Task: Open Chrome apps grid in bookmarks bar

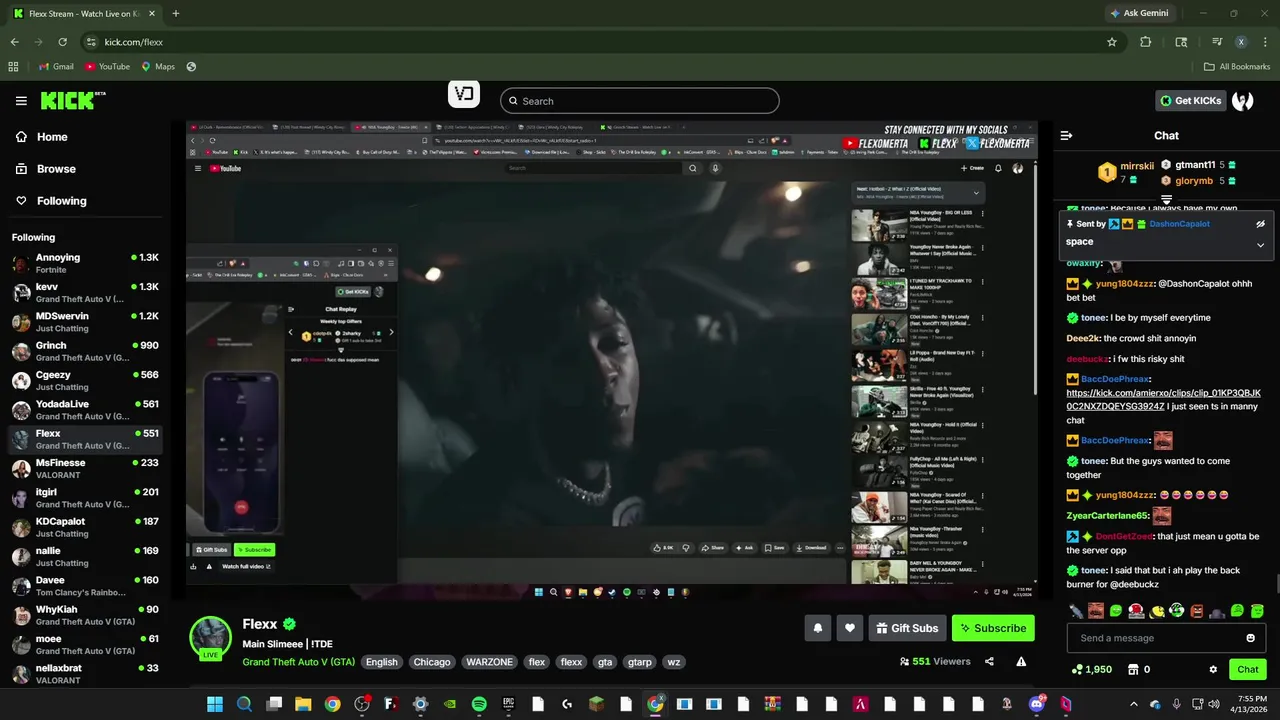Action: pyautogui.click(x=13, y=67)
